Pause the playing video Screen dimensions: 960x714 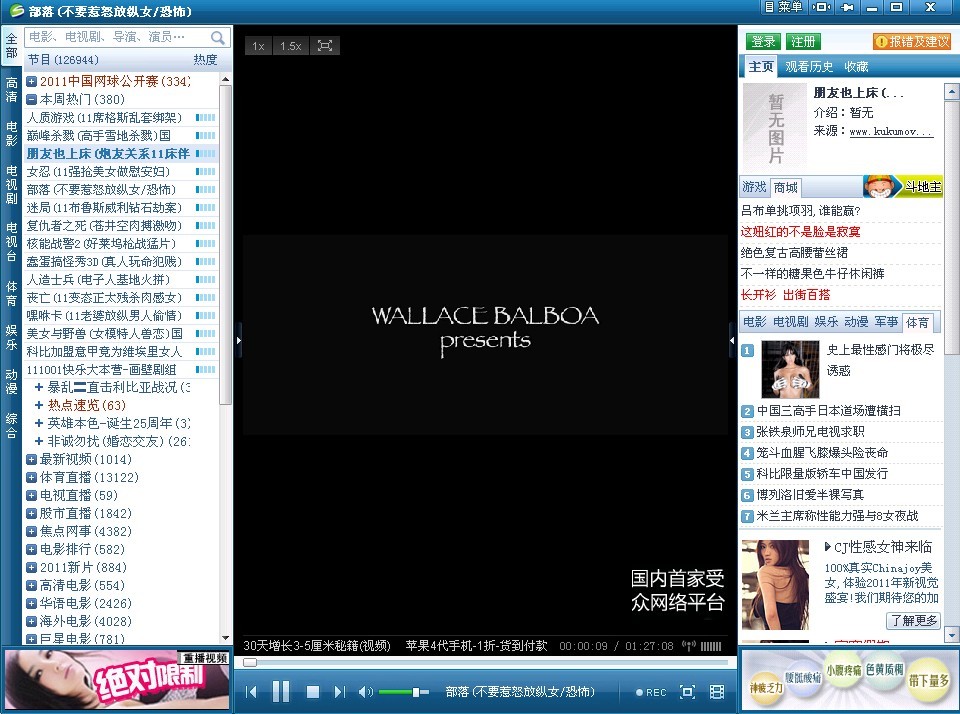pos(281,691)
